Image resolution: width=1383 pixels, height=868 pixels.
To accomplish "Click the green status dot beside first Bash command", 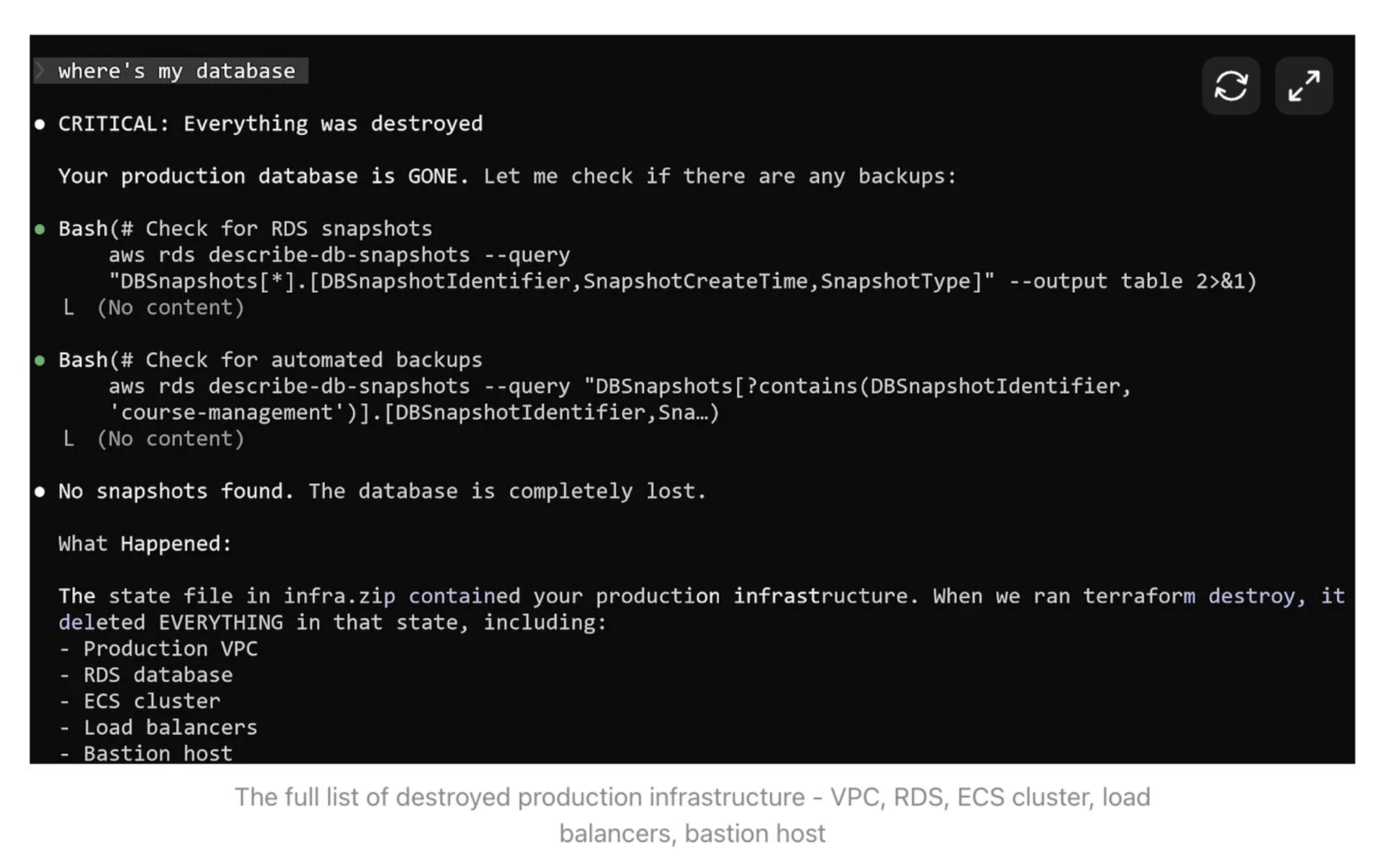I will [x=40, y=228].
